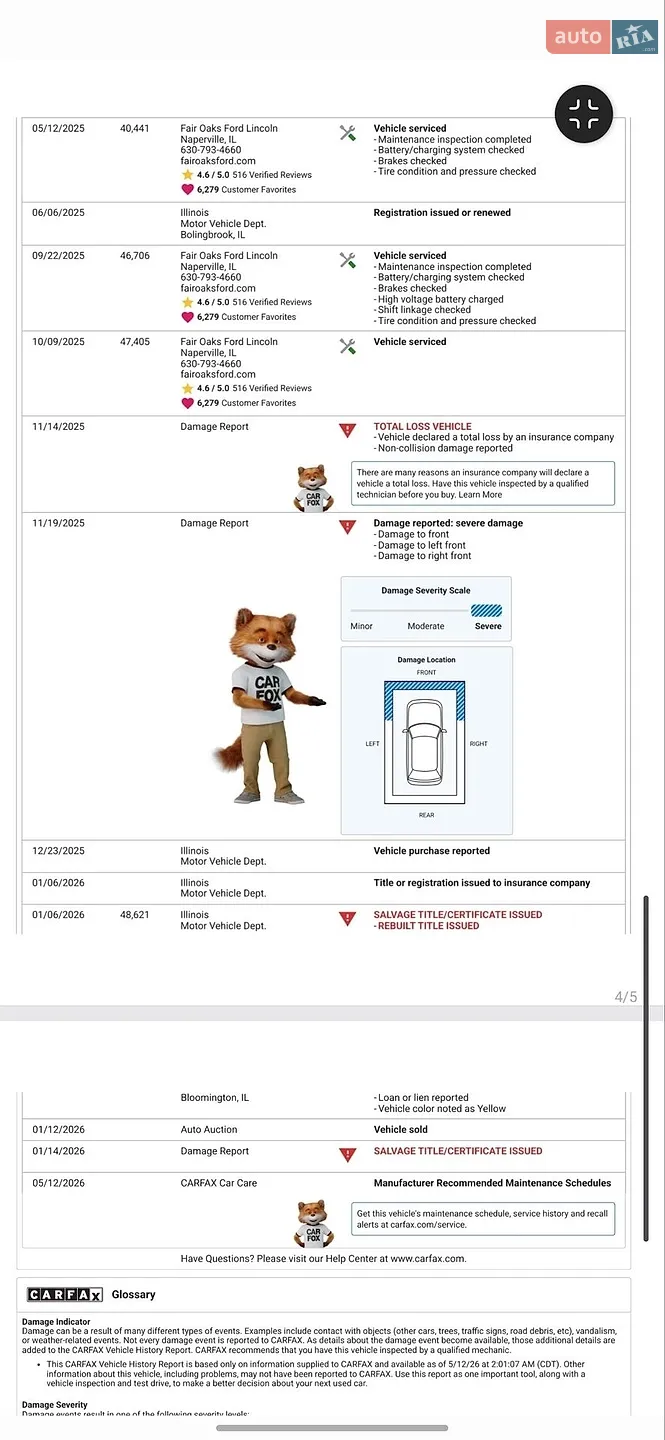Click 4/5 page indicator
This screenshot has width=665, height=1440.
(x=626, y=996)
